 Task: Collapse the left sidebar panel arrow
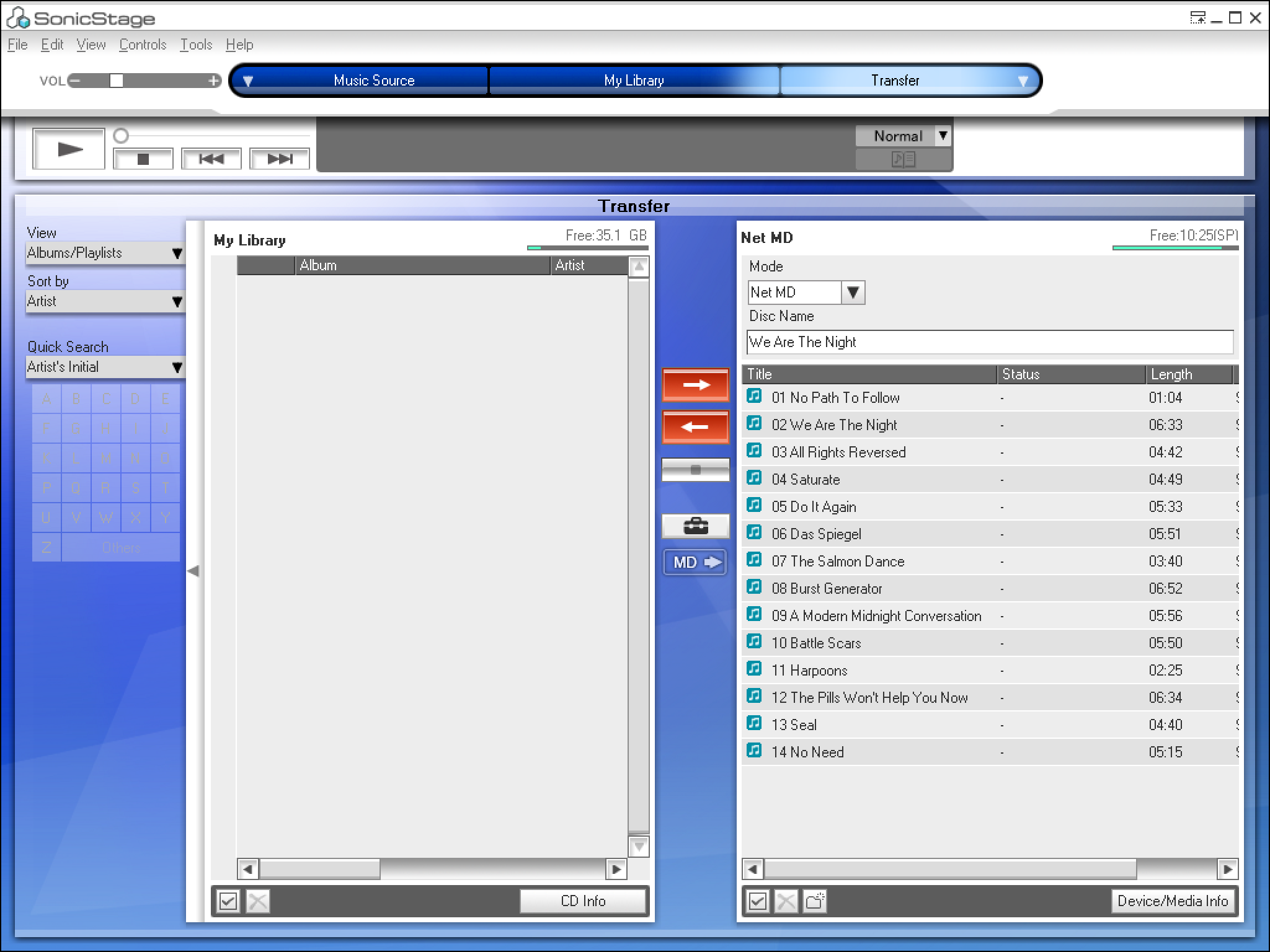193,571
